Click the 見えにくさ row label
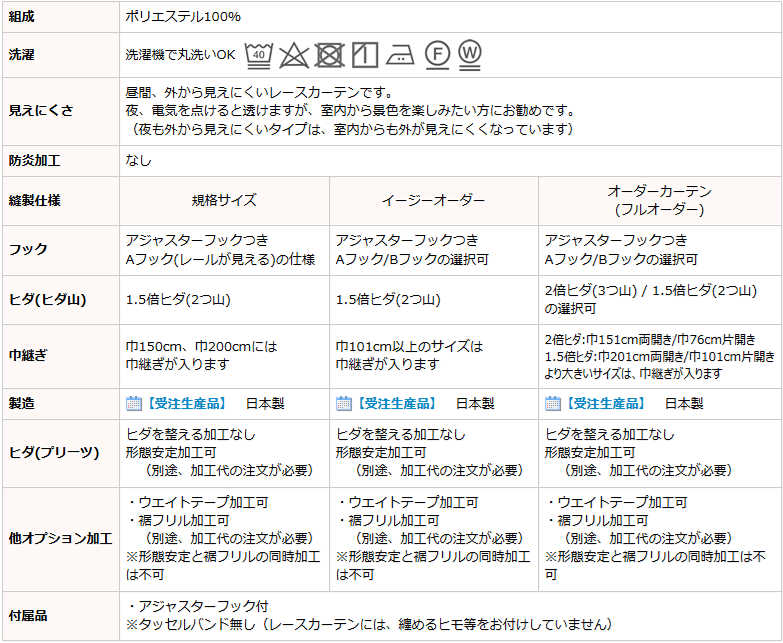This screenshot has height=643, width=783. 42,111
